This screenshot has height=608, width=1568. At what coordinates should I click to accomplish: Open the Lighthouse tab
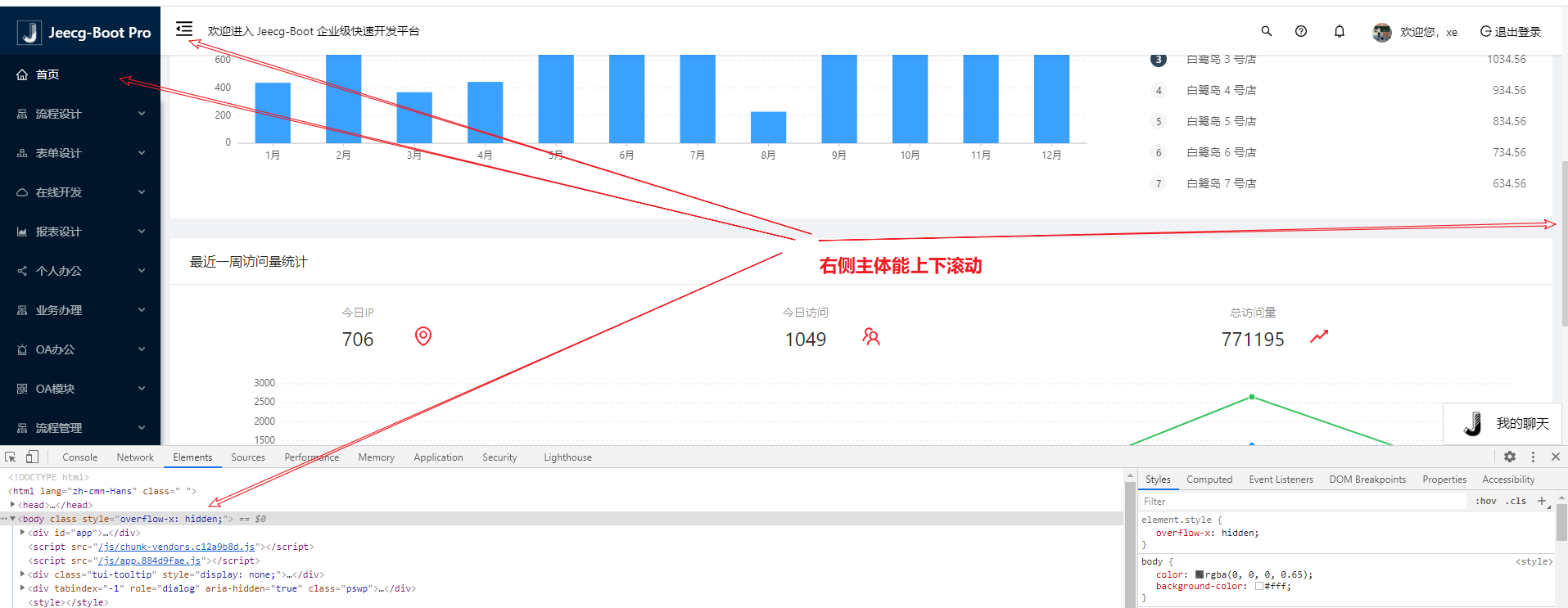click(x=567, y=457)
